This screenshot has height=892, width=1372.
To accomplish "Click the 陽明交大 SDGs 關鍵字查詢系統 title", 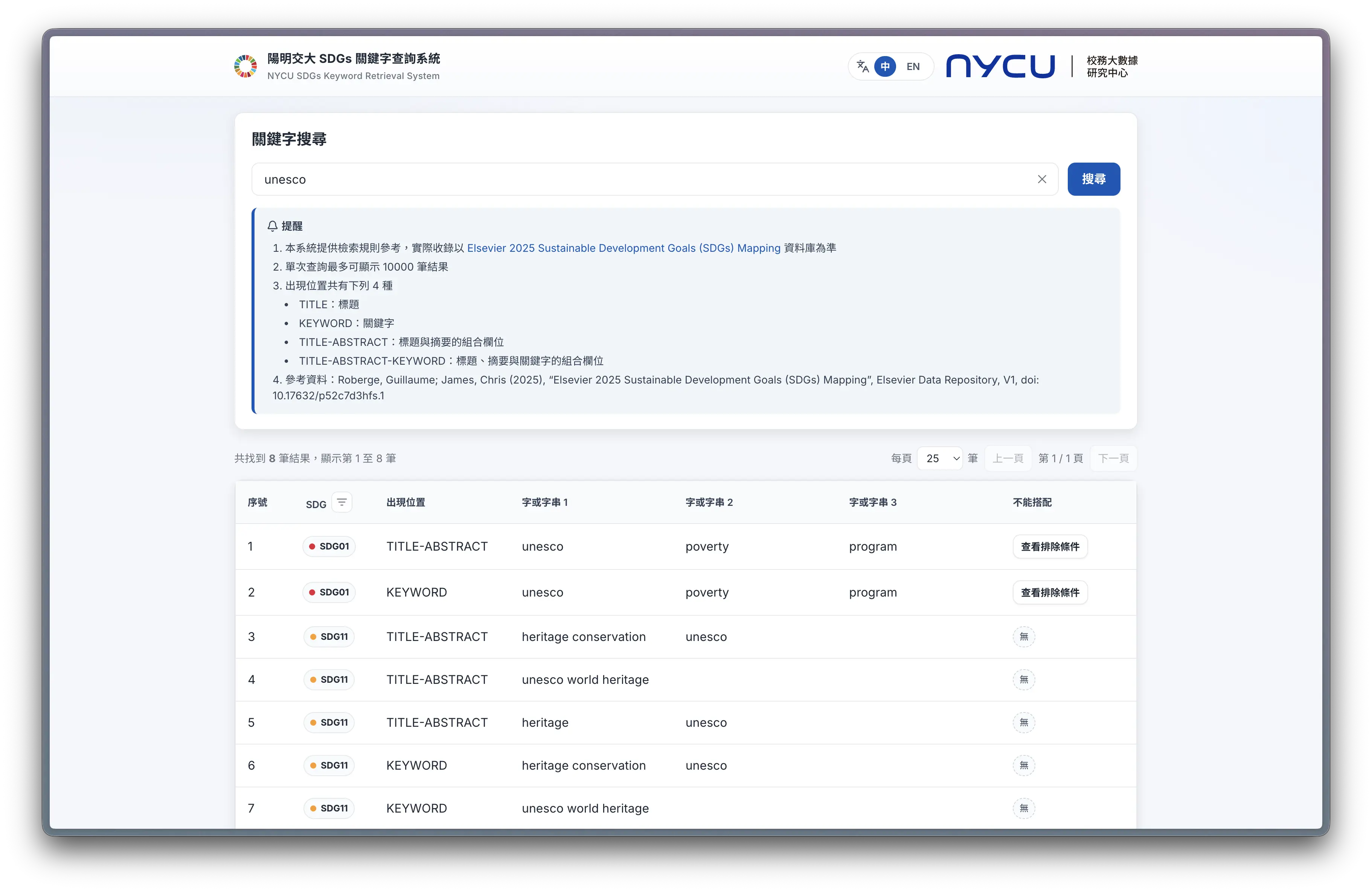I will point(354,58).
